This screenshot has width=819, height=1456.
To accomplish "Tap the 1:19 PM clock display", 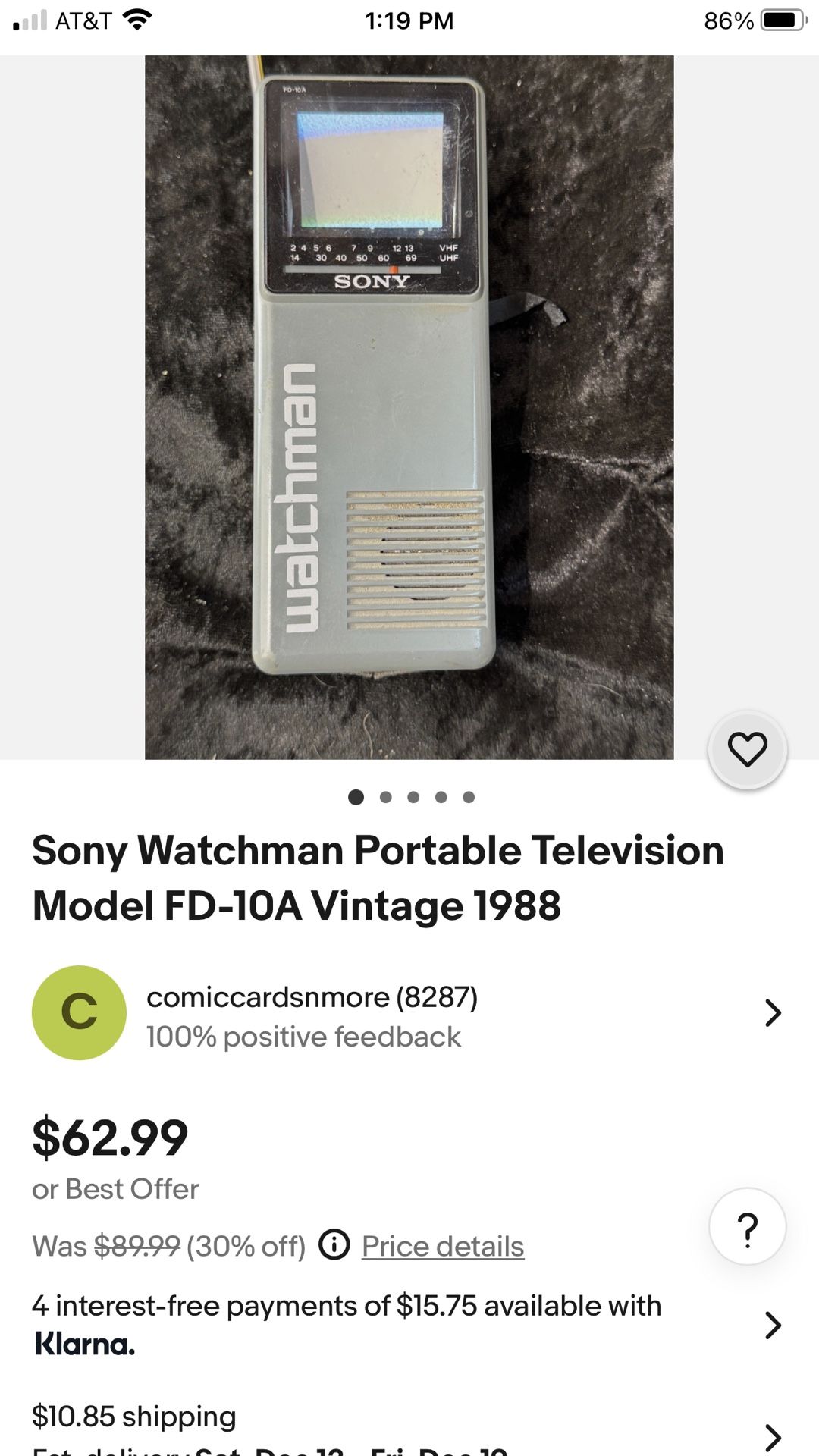I will click(x=409, y=20).
